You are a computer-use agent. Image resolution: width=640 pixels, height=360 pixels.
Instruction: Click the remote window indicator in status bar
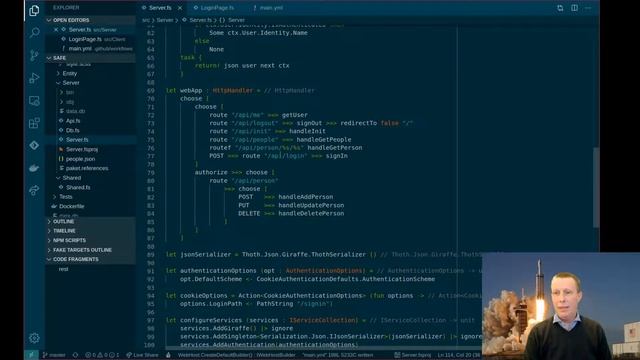point(31,355)
